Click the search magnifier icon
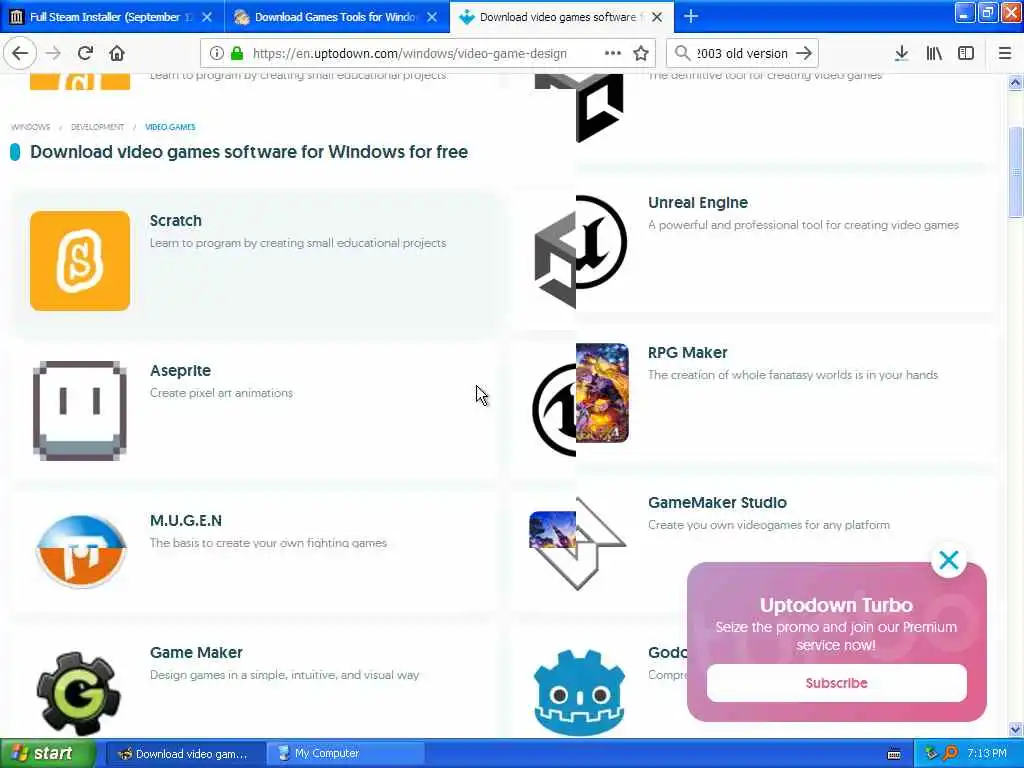The image size is (1024, 768). click(x=682, y=53)
